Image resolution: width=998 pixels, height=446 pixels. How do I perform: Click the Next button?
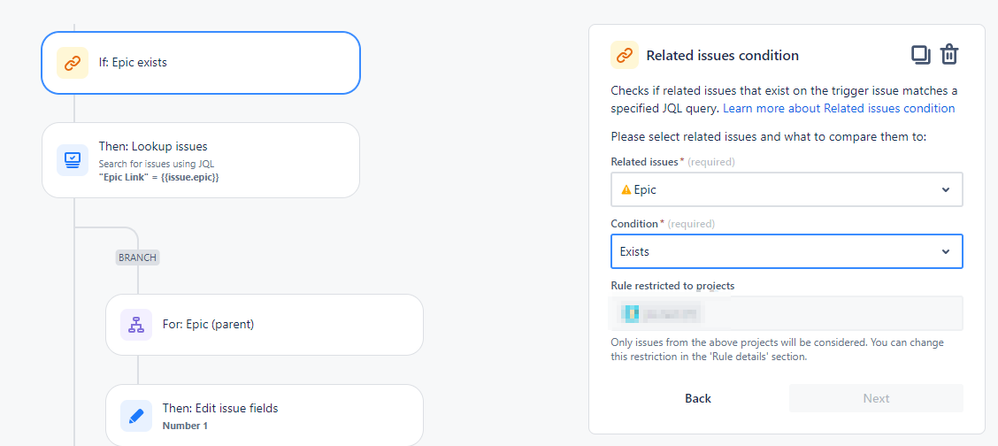pyautogui.click(x=876, y=398)
